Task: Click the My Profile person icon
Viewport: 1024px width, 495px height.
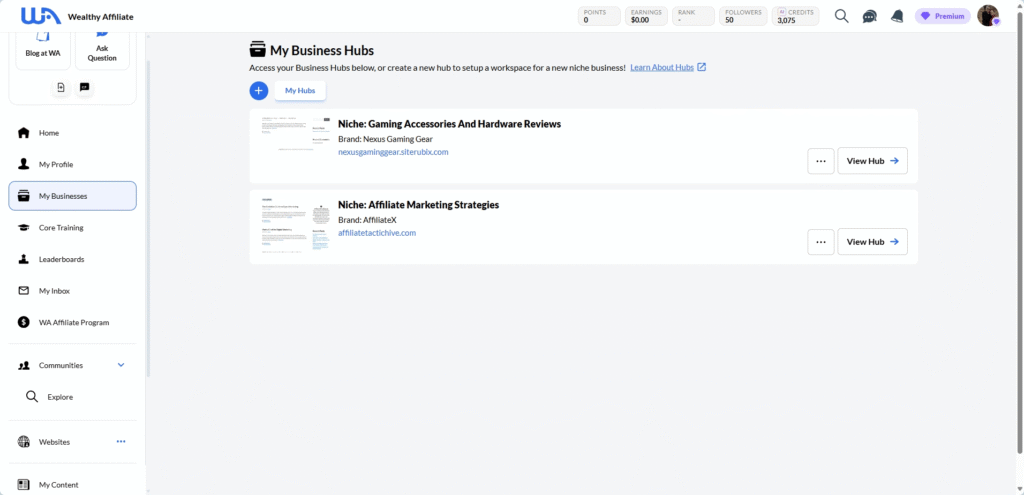Action: 24,164
